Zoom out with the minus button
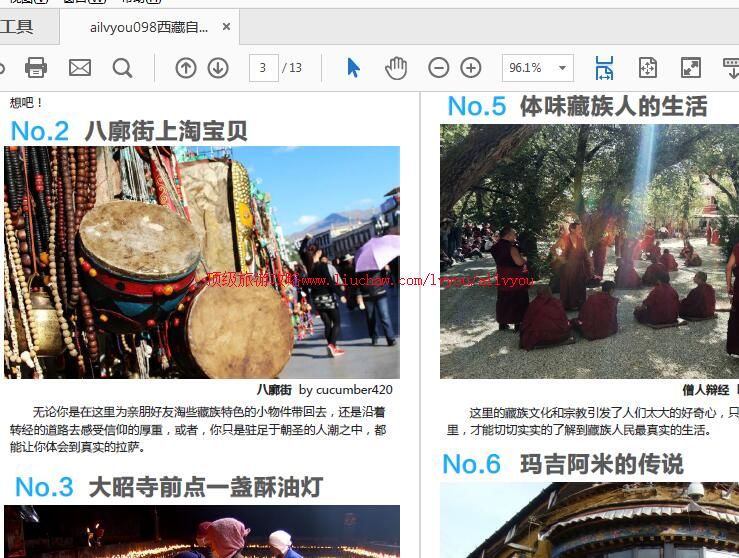Image resolution: width=739 pixels, height=558 pixels. point(439,68)
